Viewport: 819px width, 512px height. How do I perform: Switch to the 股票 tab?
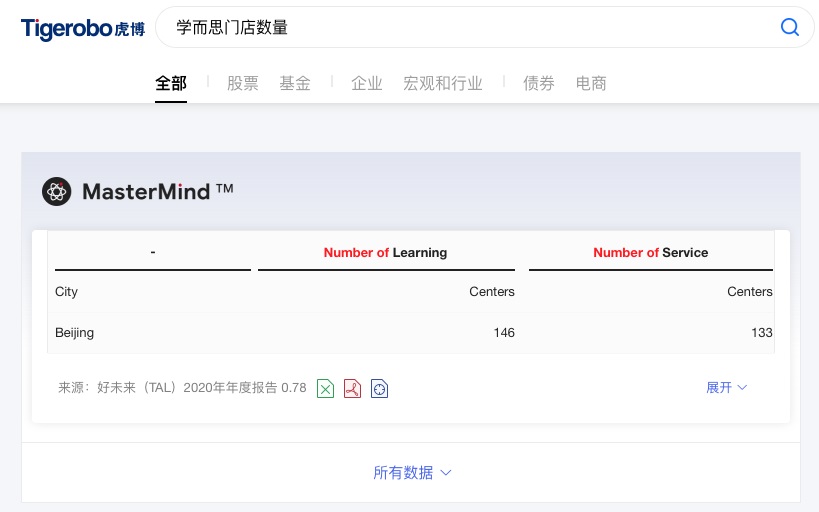[243, 83]
